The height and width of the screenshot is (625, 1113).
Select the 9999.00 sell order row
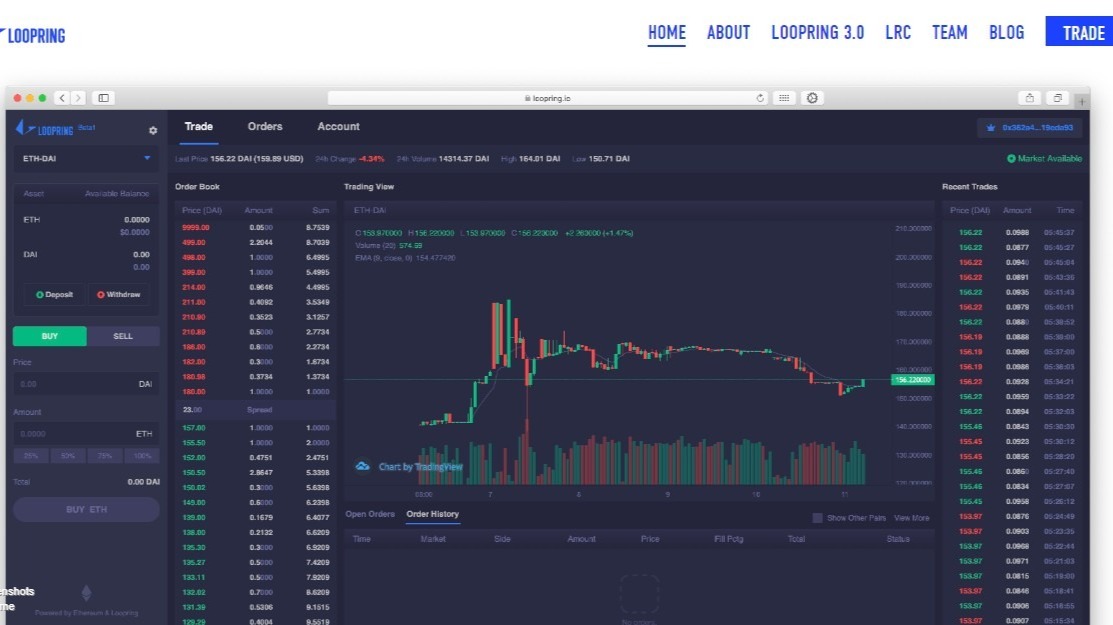256,228
